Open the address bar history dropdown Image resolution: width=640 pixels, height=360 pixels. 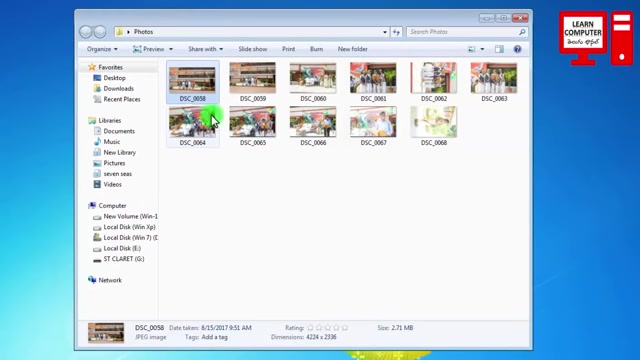(x=385, y=32)
